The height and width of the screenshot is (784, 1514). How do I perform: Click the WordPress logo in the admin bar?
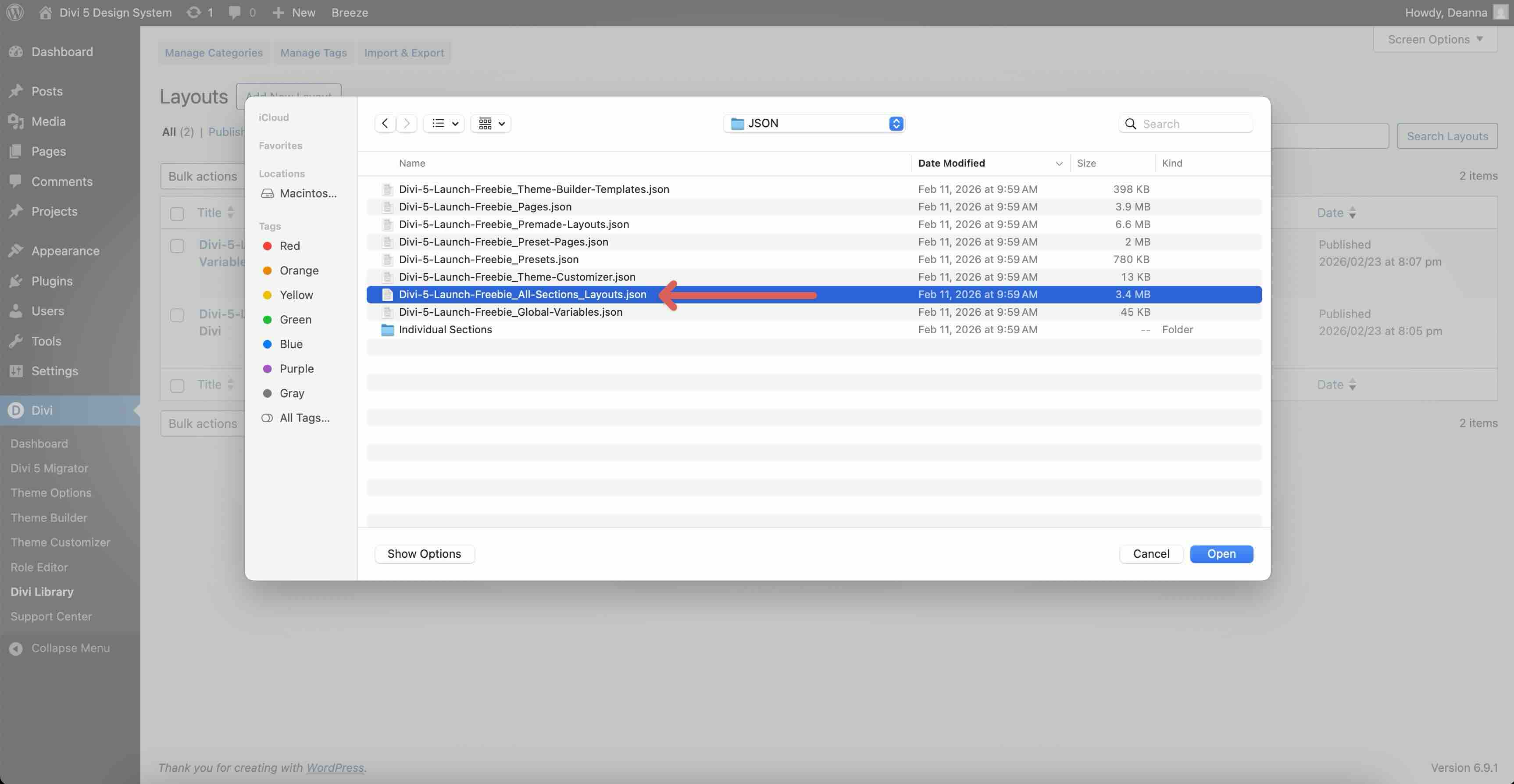coord(14,12)
